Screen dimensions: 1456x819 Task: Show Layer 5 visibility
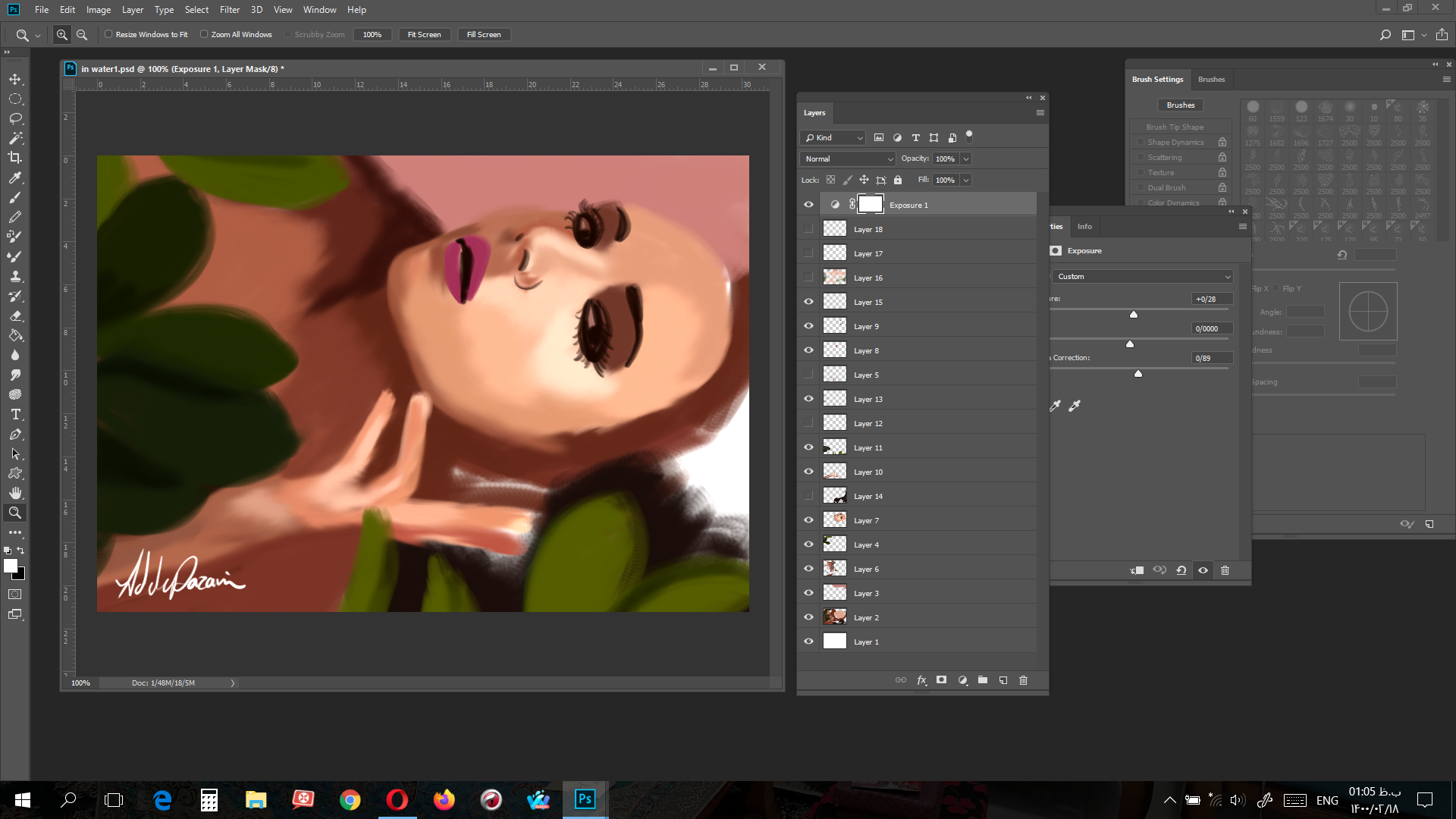coord(808,375)
